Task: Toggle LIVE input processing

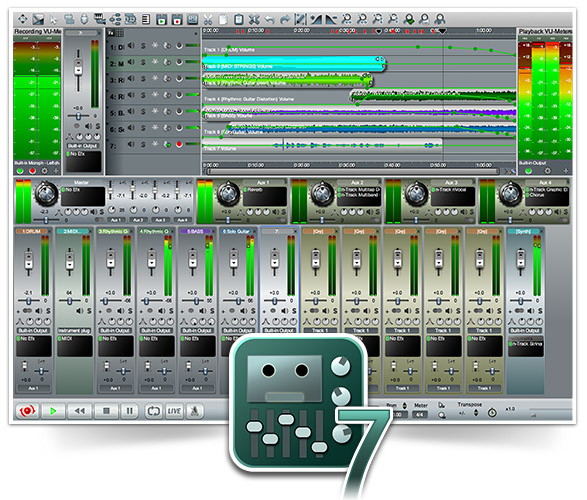Action: 174,411
